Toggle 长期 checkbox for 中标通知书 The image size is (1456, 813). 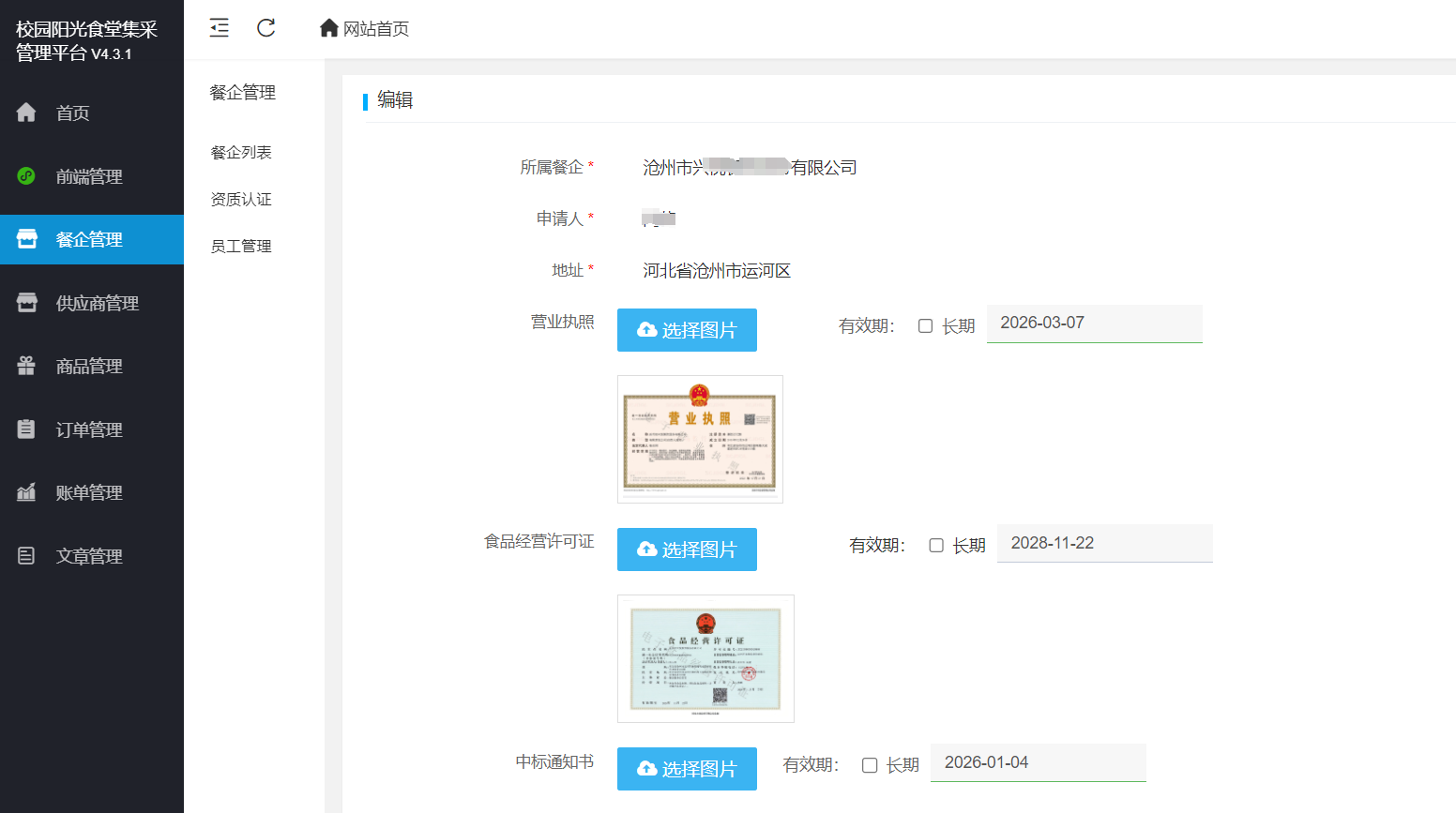[x=870, y=765]
